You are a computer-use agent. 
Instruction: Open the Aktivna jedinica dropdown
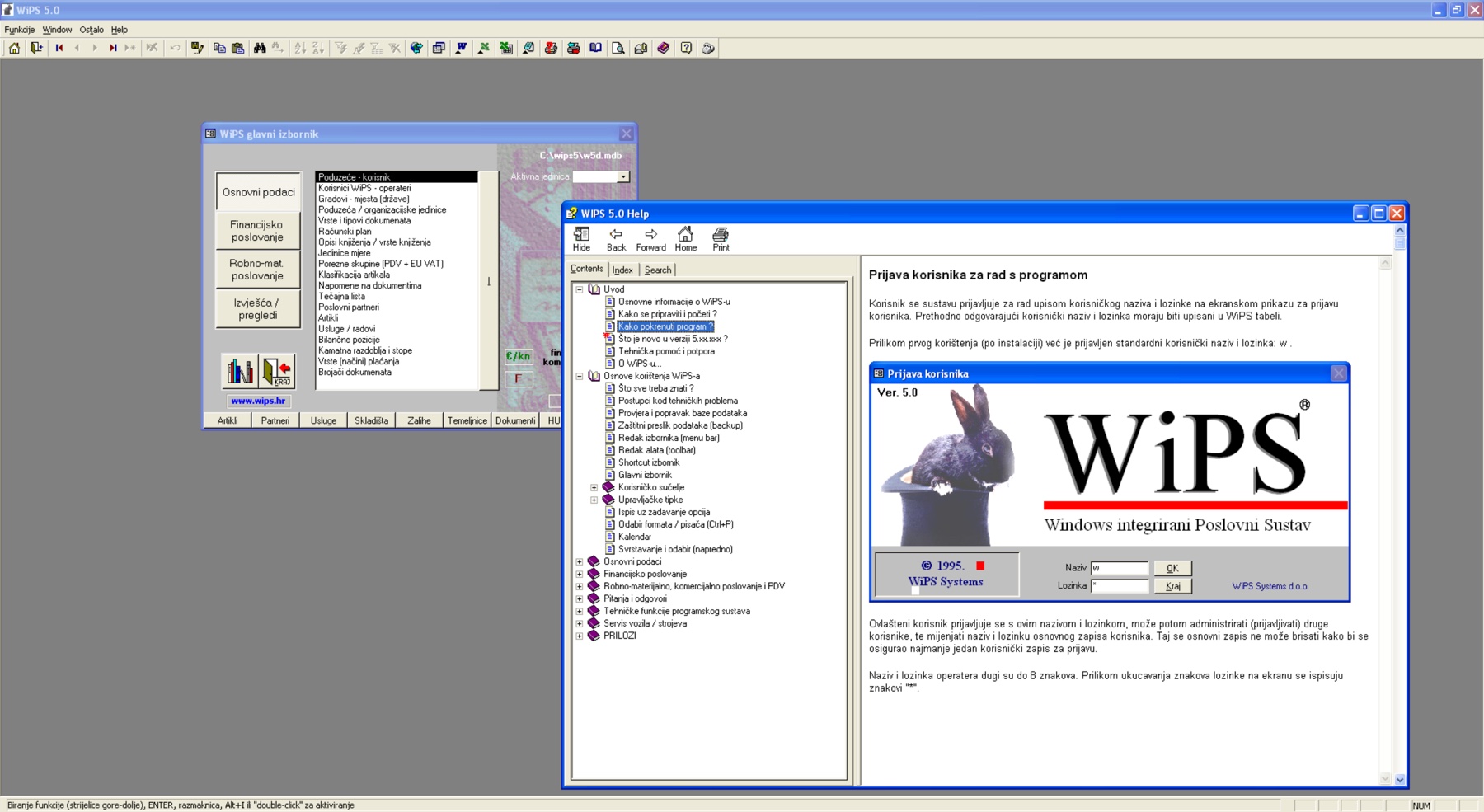623,176
